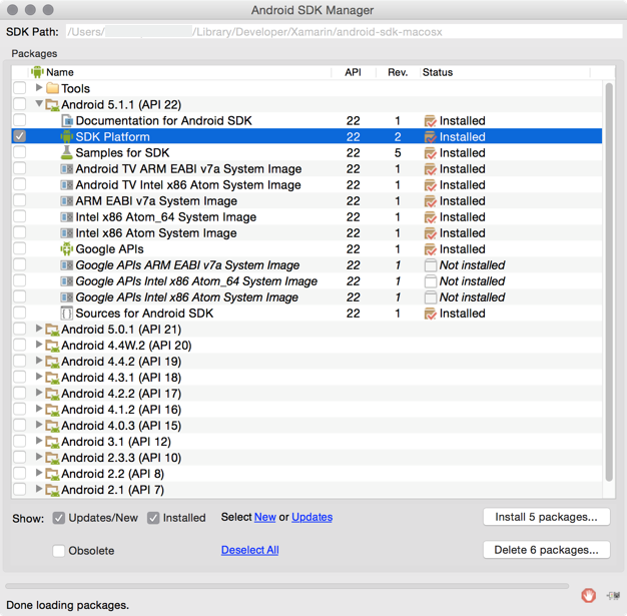Screen dimensions: 627x616
Task: Click the Not installed icon on the Google APIs Intel x86 Atom row
Action: [430, 297]
